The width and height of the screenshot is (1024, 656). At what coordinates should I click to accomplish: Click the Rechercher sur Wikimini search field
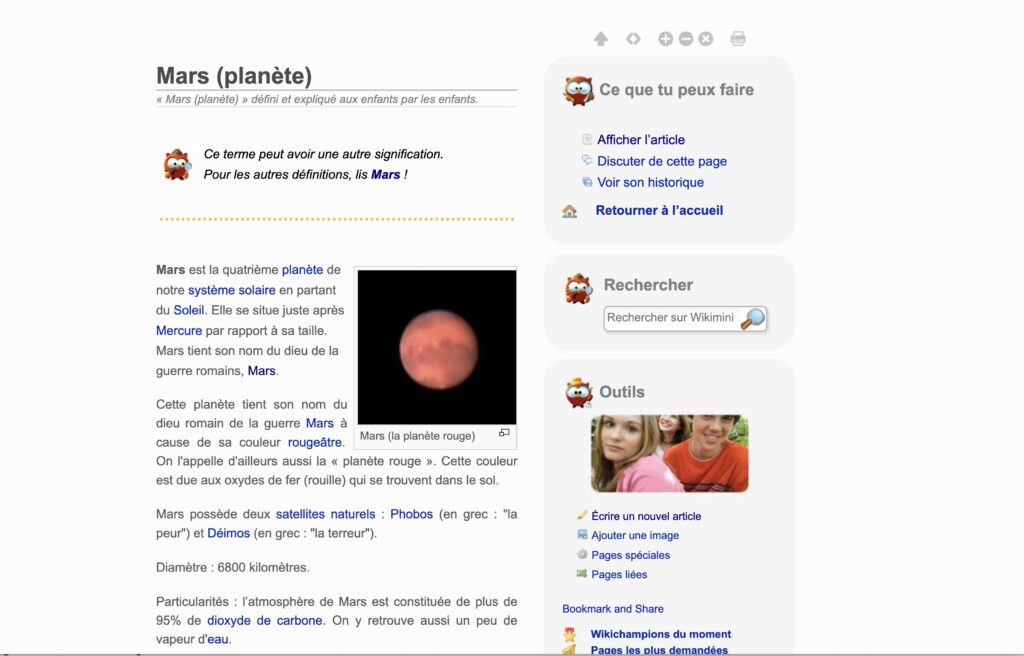tap(670, 318)
